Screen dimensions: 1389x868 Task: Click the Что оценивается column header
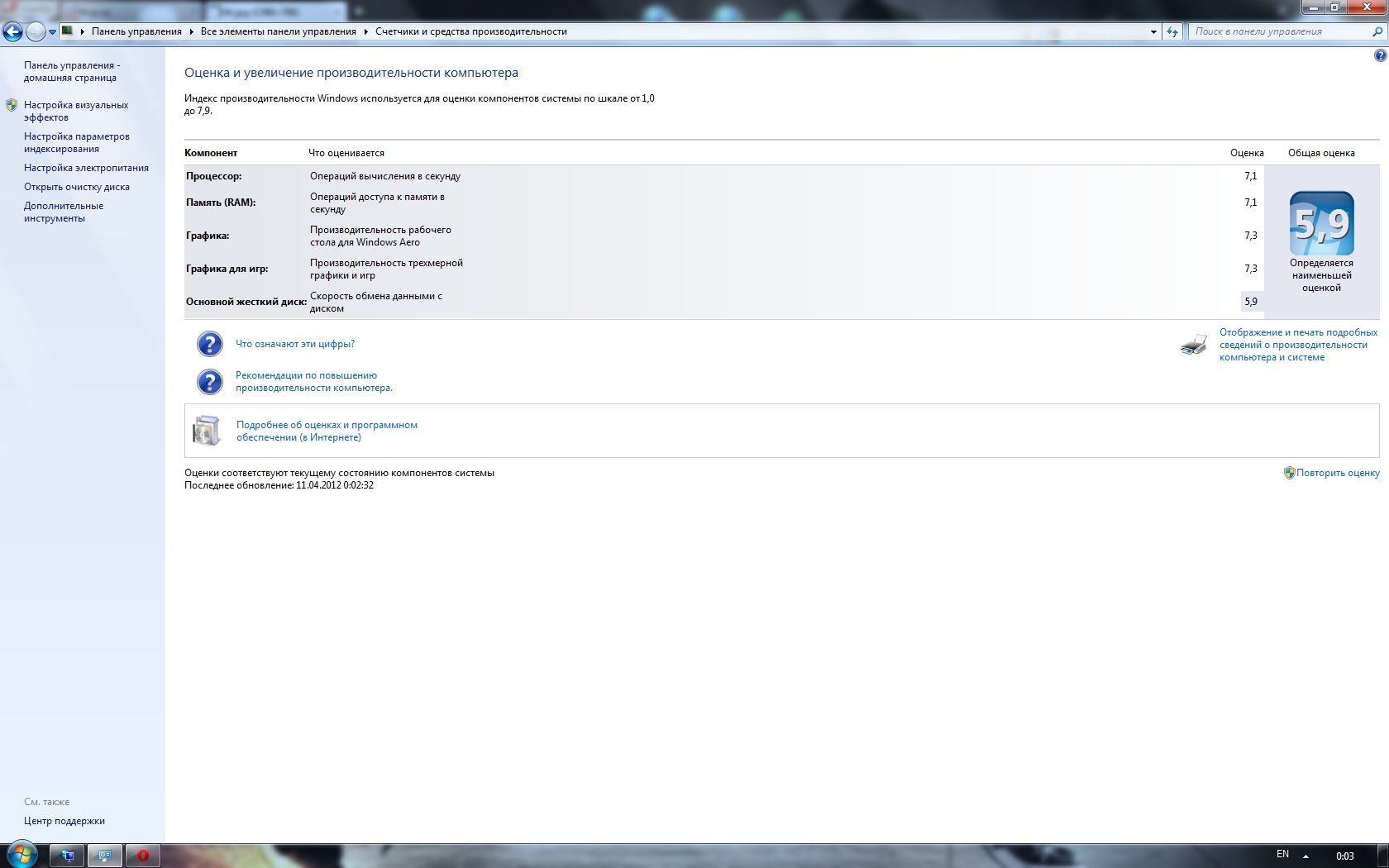click(346, 153)
